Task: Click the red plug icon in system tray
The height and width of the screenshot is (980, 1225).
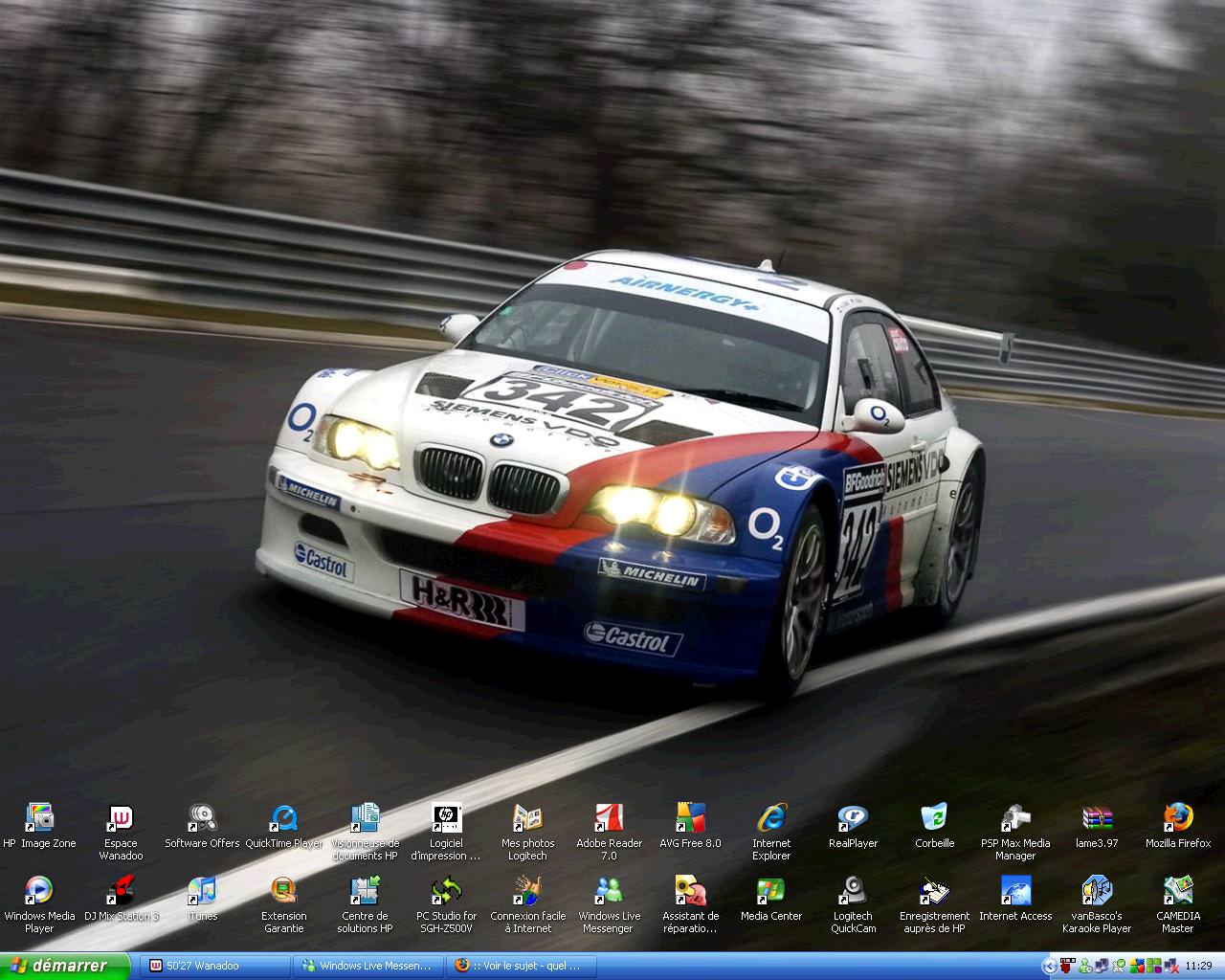Action: click(1067, 966)
